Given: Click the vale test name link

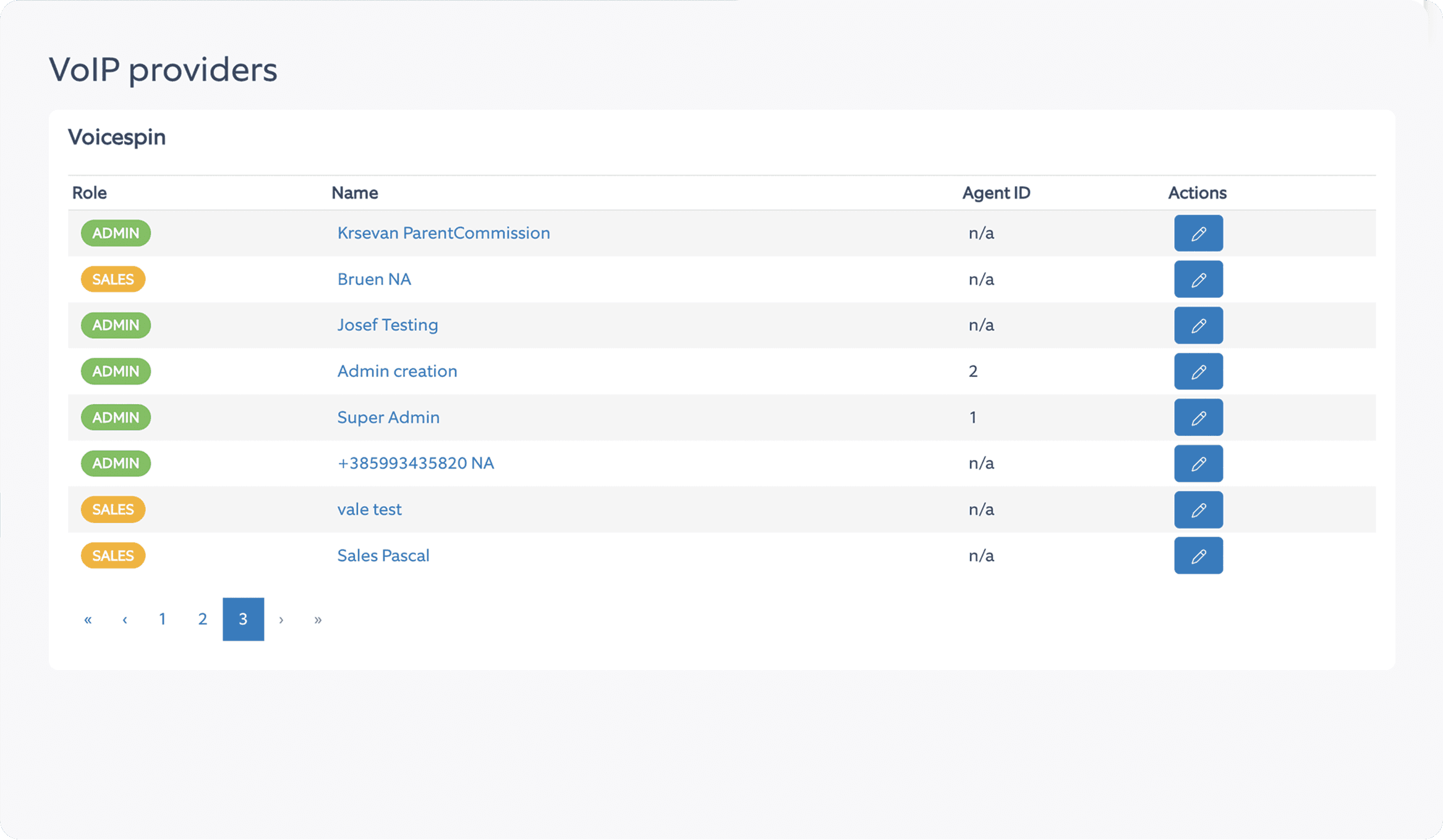Looking at the screenshot, I should point(369,509).
